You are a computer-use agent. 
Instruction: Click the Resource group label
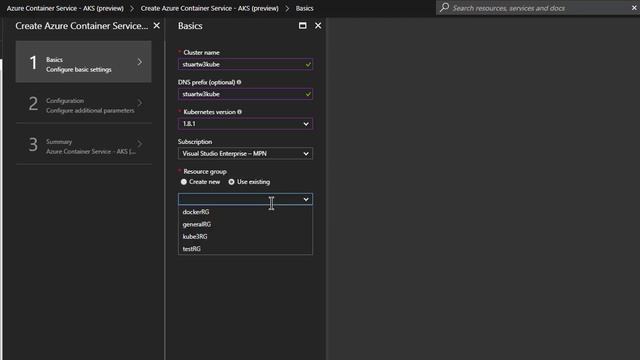click(205, 171)
